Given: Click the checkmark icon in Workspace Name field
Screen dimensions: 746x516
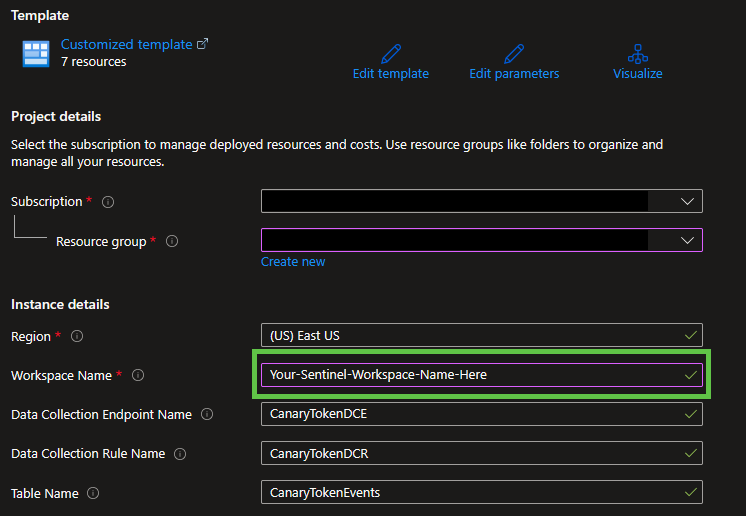Looking at the screenshot, I should 691,375.
